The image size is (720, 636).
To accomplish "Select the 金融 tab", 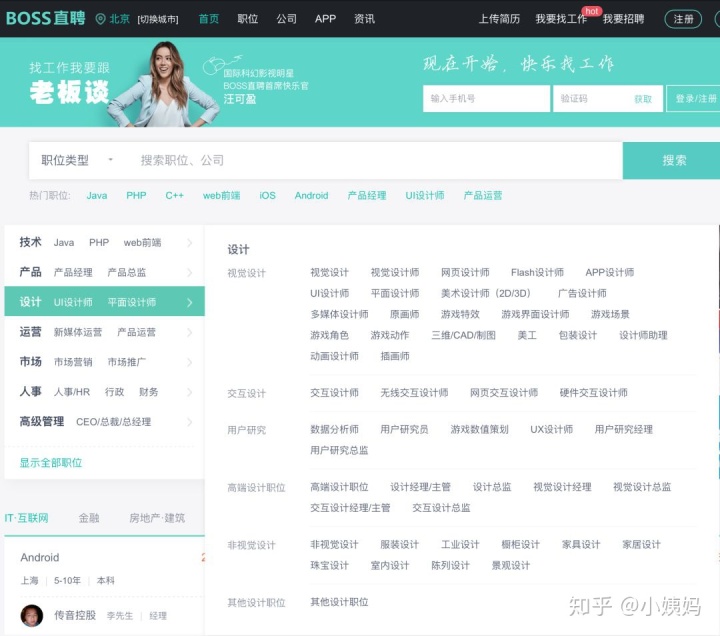I will pyautogui.click(x=89, y=518).
